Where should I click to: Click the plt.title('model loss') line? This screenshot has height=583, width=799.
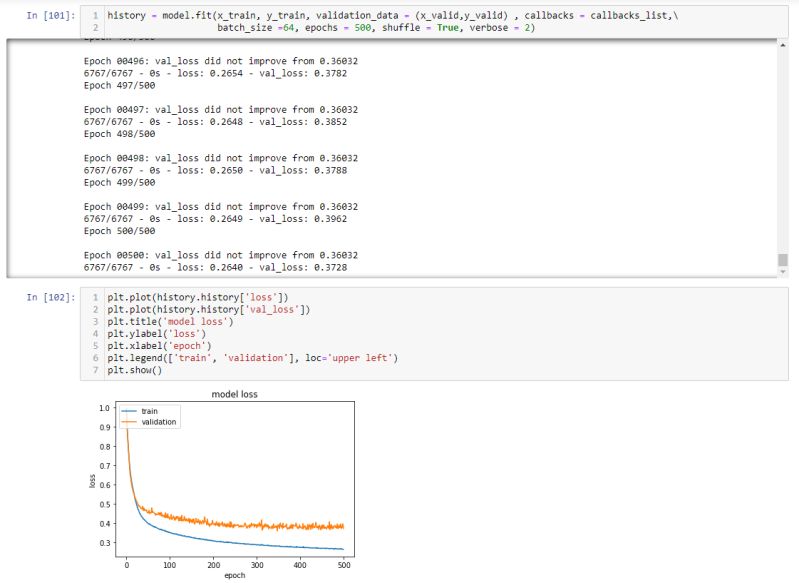(170, 322)
